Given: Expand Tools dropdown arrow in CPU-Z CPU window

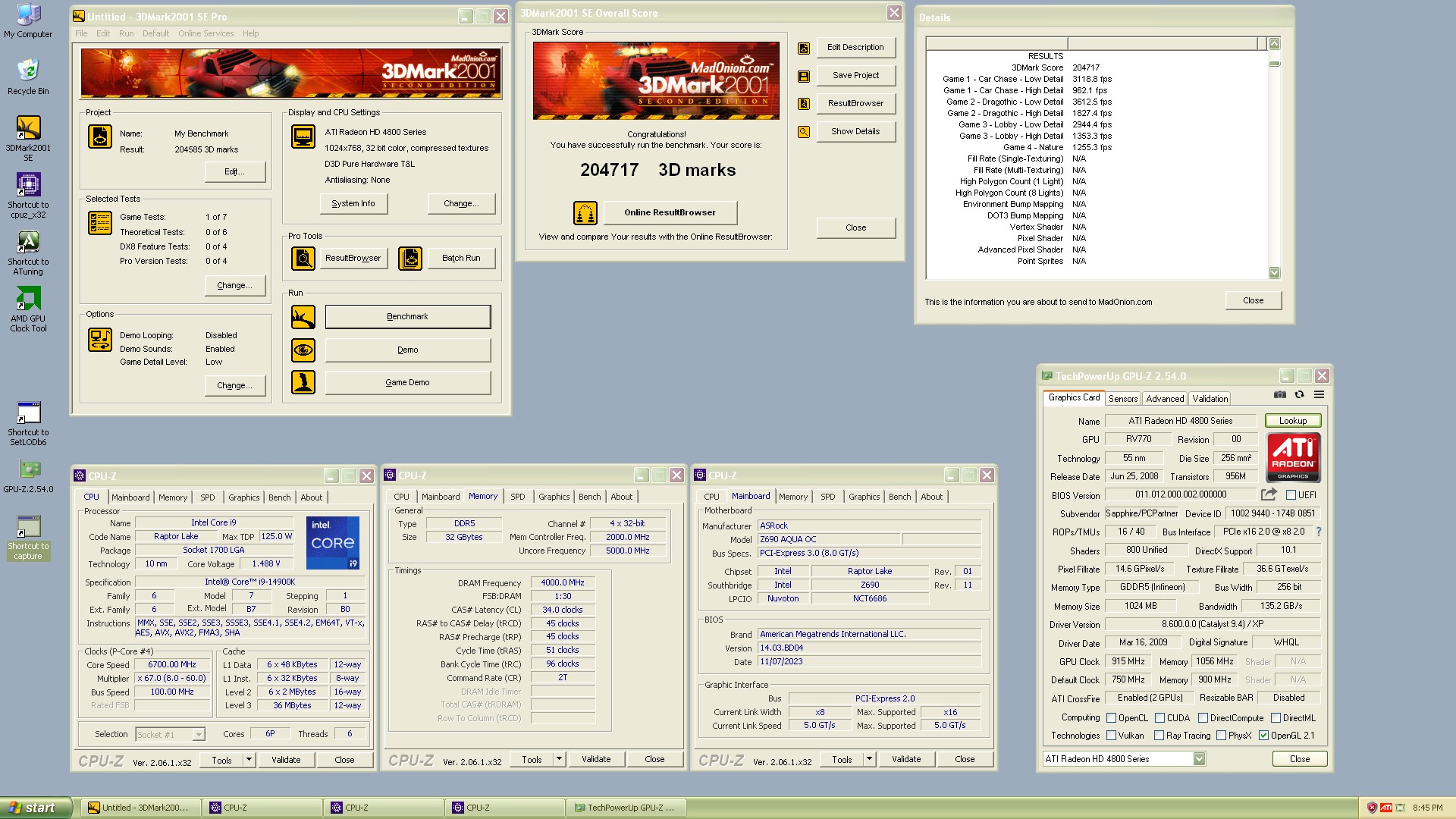Looking at the screenshot, I should (248, 760).
